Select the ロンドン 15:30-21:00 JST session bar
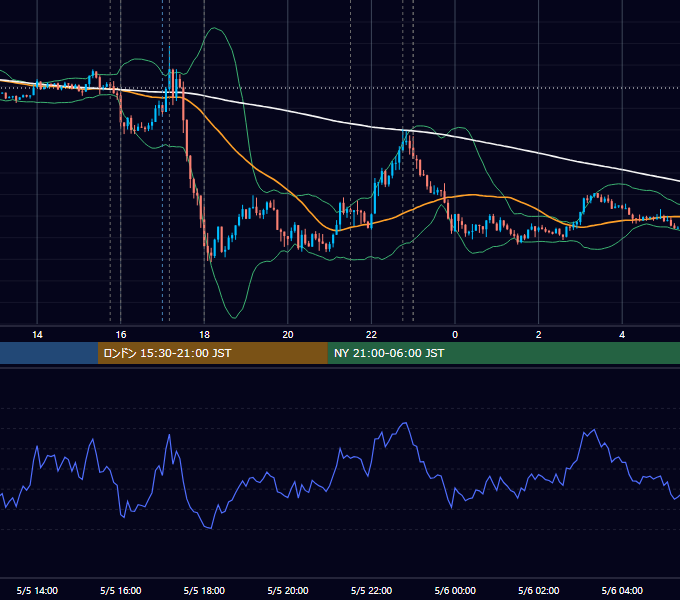Viewport: 680px width, 600px height. (212, 353)
